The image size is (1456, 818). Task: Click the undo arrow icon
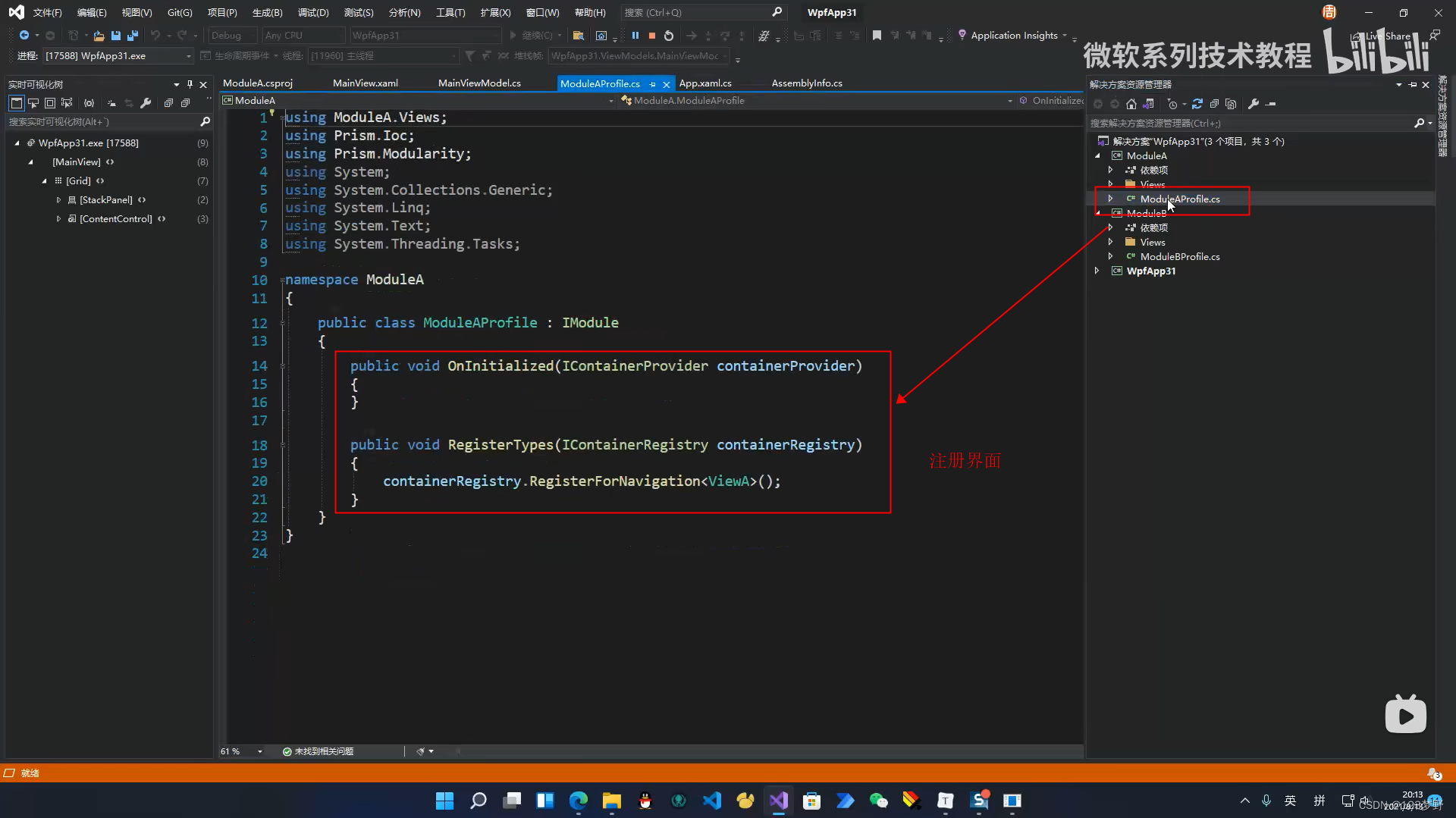click(x=155, y=36)
